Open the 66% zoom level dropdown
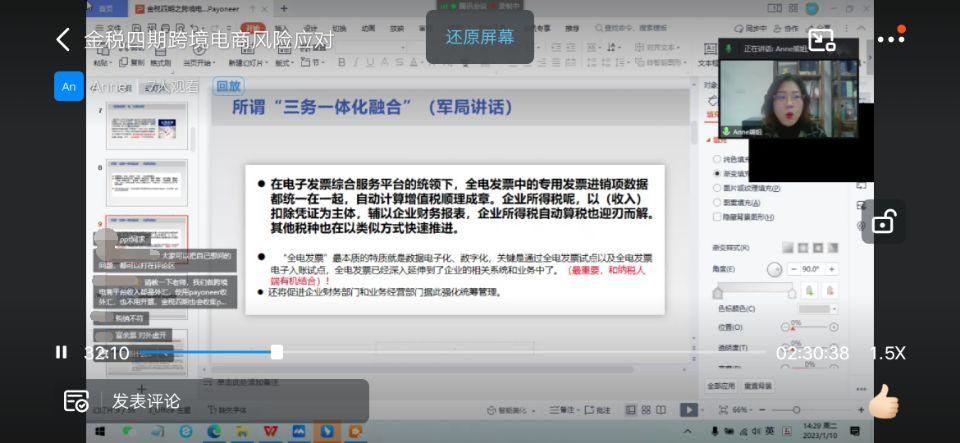960x443 pixels. pos(744,410)
